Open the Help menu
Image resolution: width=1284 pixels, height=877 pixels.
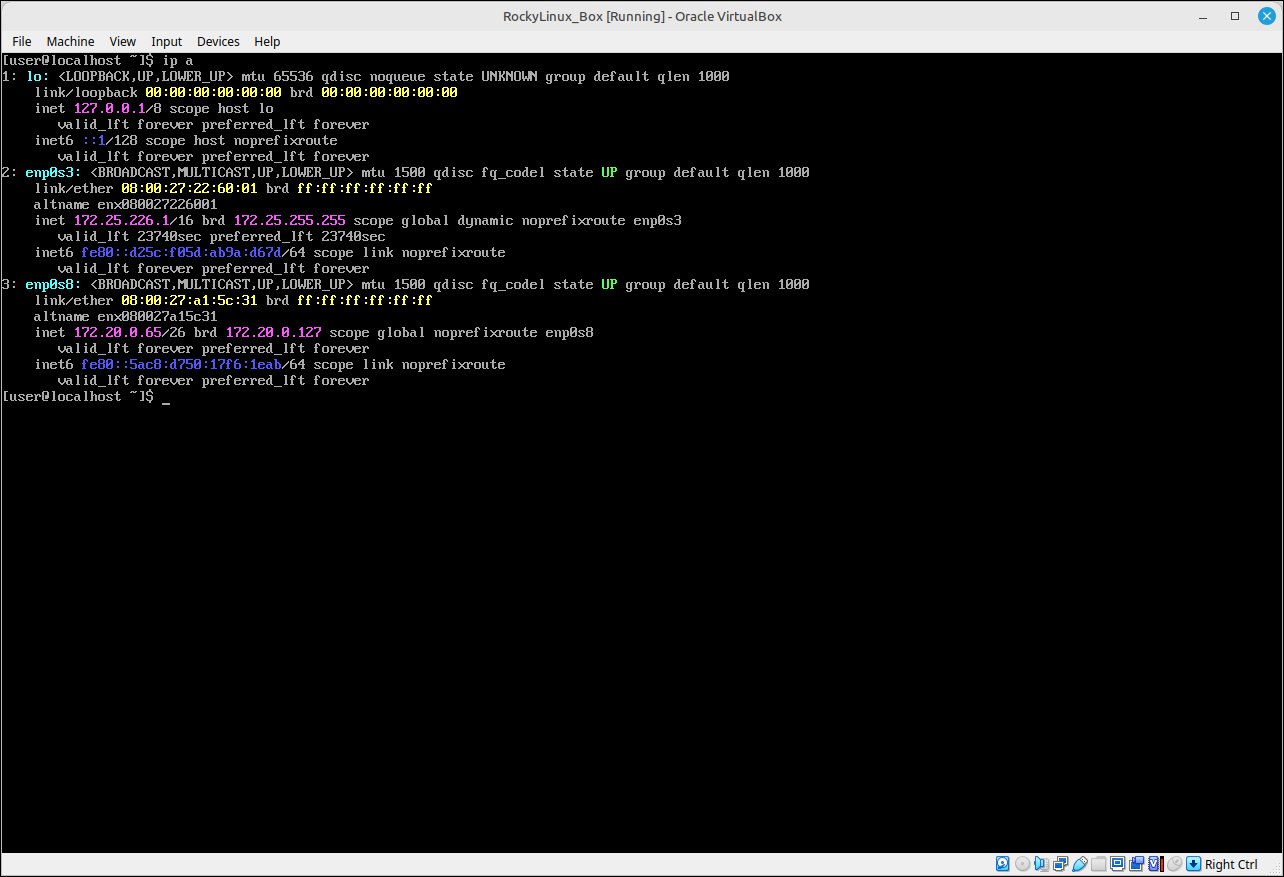[x=267, y=41]
